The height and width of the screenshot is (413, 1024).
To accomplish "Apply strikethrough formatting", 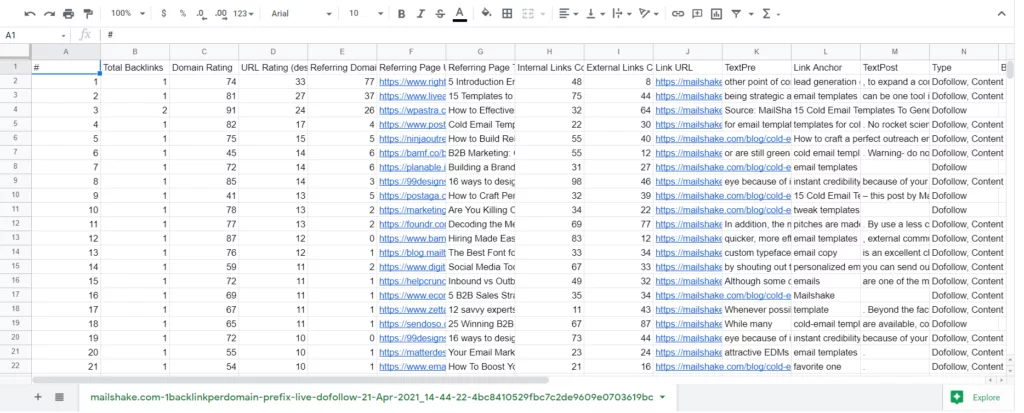I will click(x=440, y=14).
